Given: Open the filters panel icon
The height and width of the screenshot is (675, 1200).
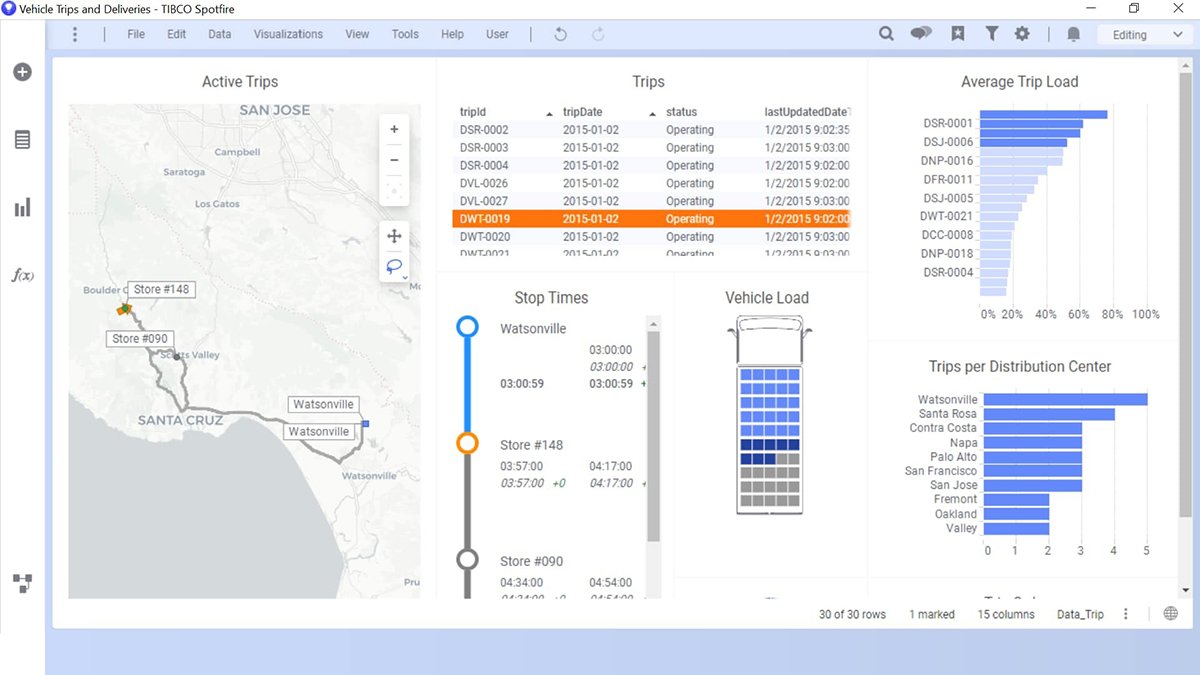Looking at the screenshot, I should click(991, 33).
